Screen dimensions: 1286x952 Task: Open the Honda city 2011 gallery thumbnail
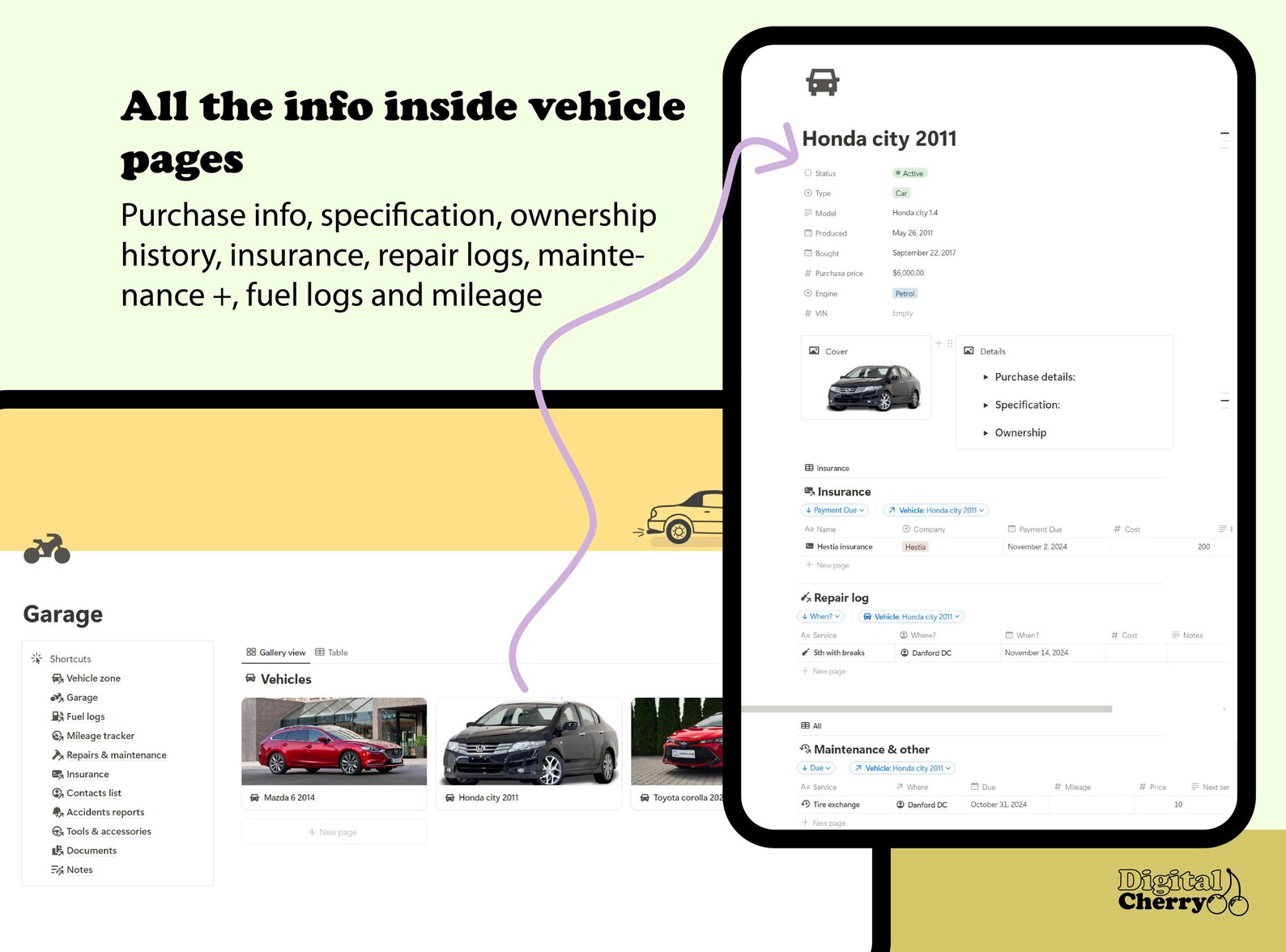[529, 742]
